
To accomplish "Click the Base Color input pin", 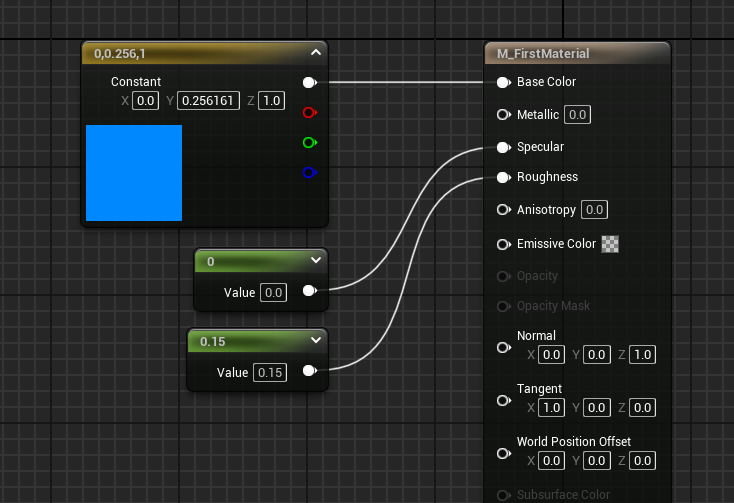I will 503,82.
